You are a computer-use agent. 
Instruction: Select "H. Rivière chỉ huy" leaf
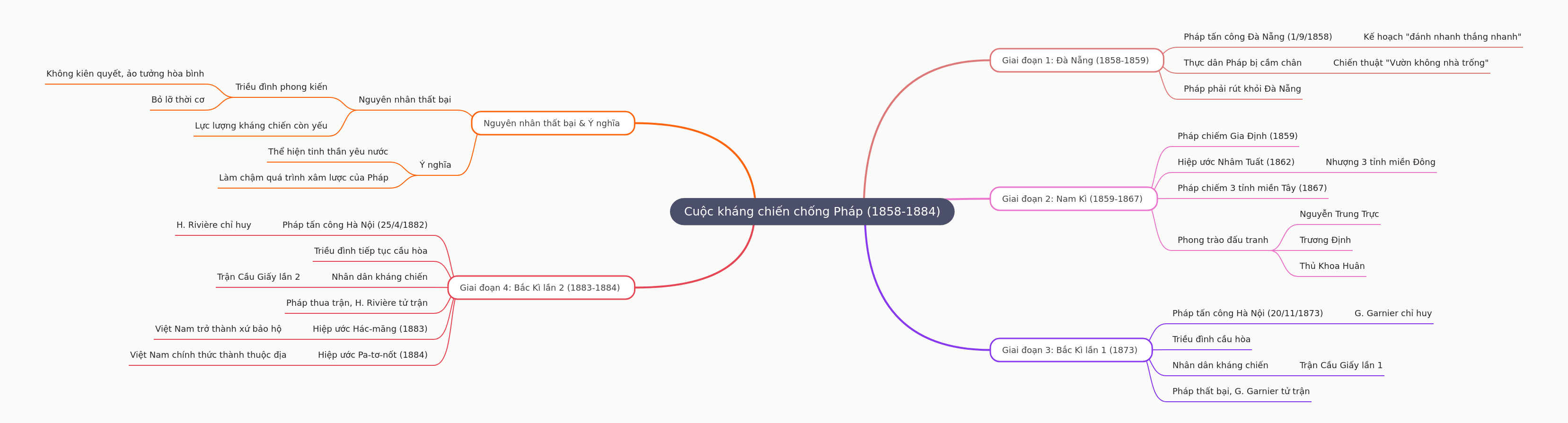tap(214, 225)
